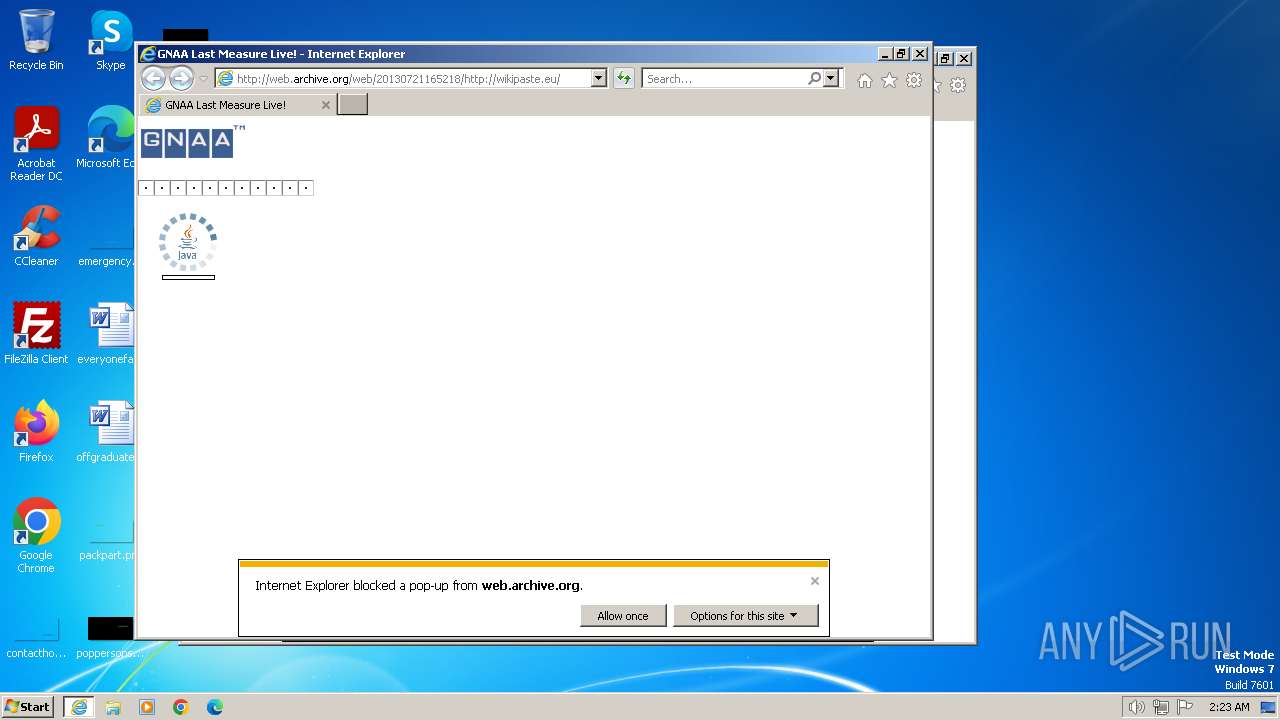This screenshot has height=720, width=1280.
Task: Open the Windows Start menu
Action: point(28,706)
